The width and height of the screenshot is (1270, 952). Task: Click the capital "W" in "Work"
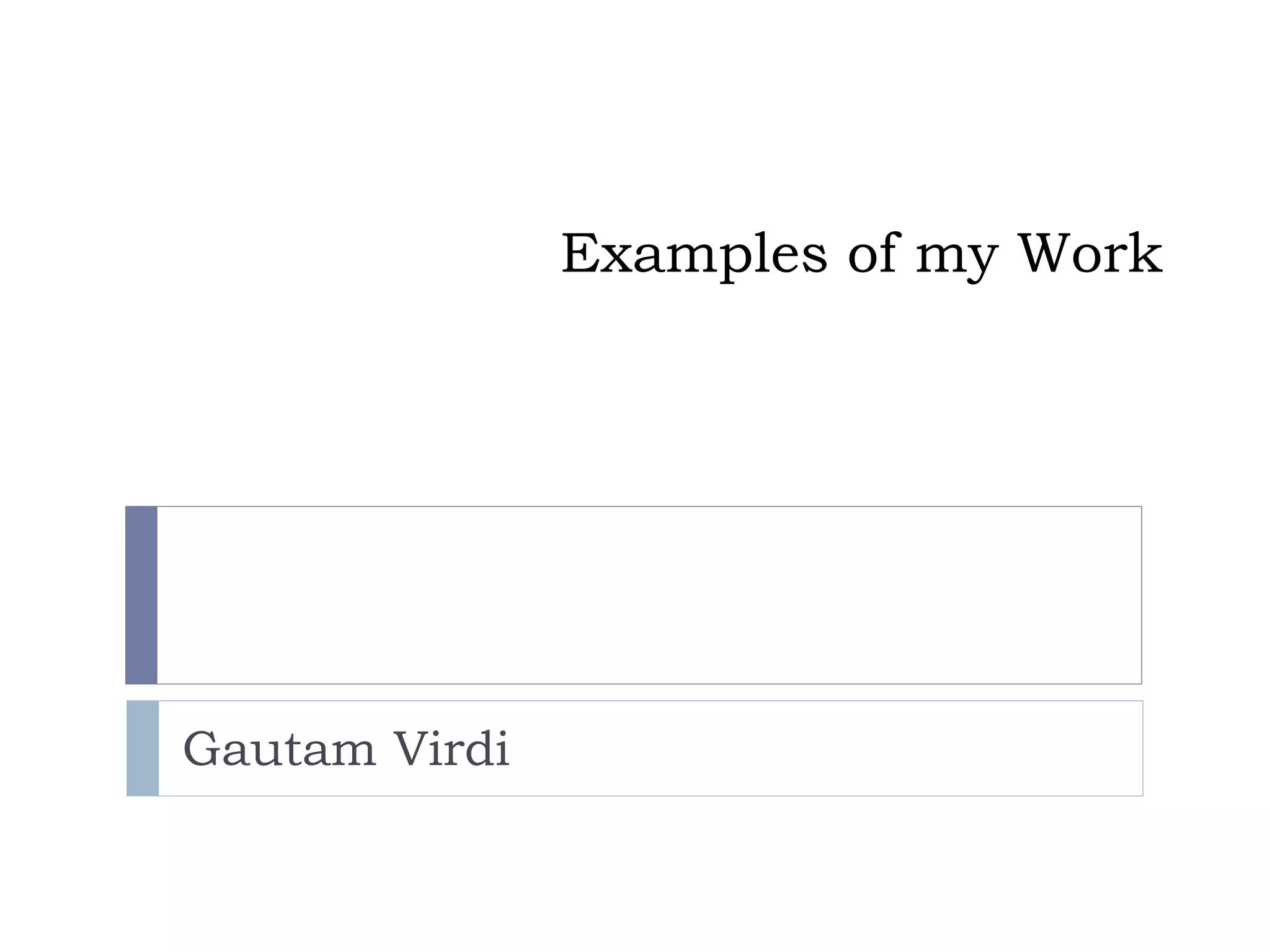pos(1049,253)
